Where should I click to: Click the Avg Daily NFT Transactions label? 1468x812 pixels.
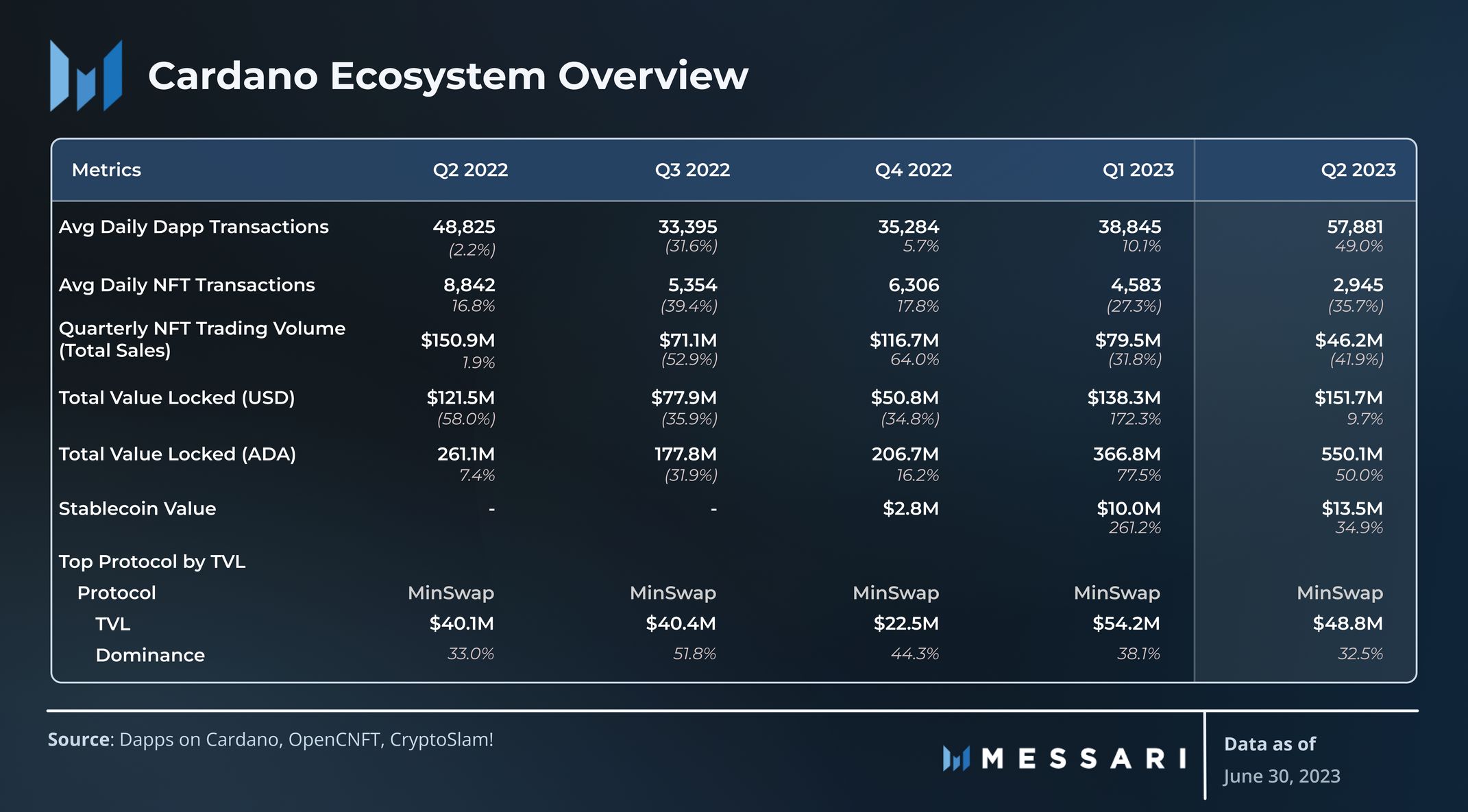tap(186, 285)
